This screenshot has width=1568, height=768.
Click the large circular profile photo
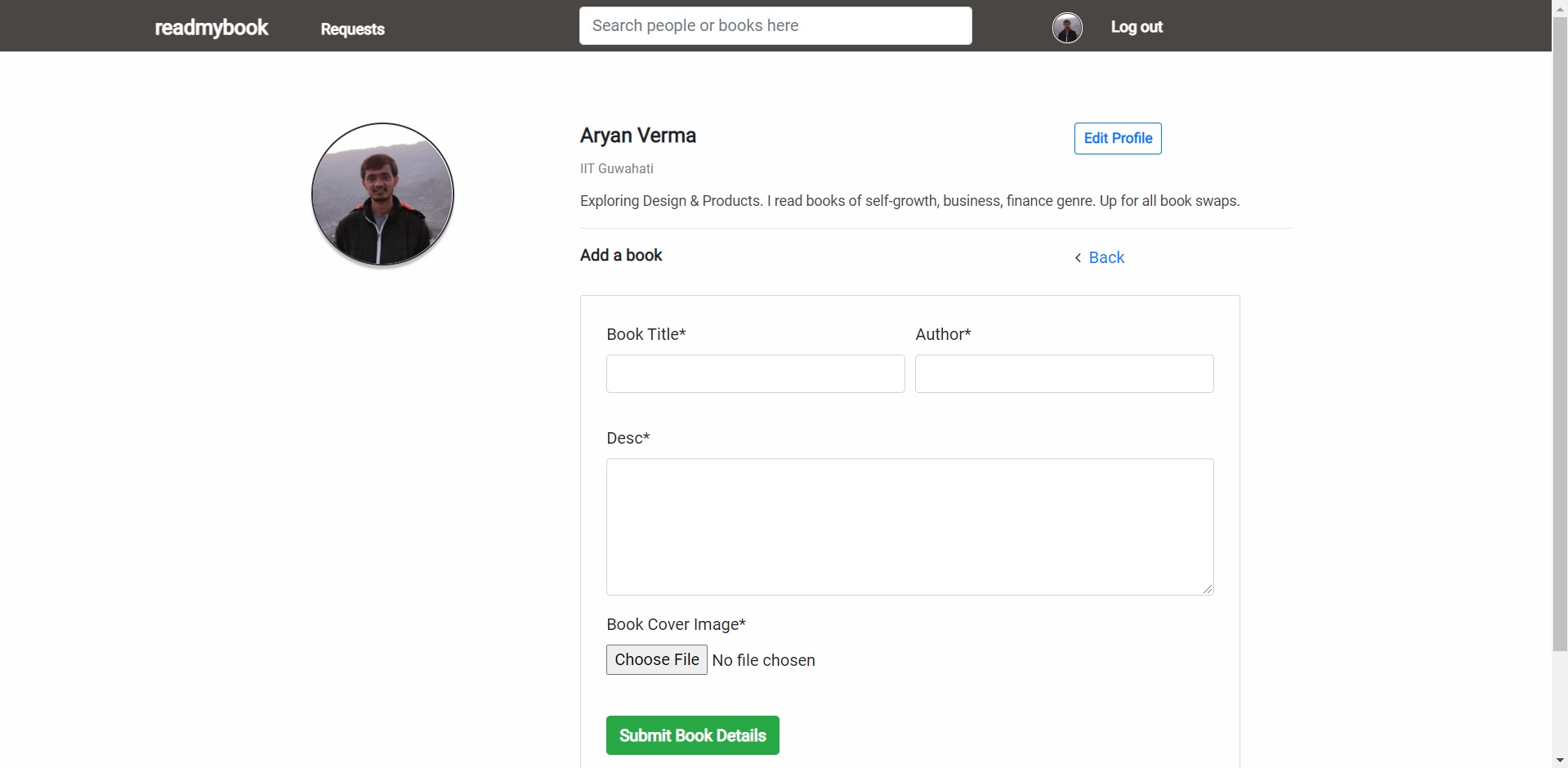(382, 194)
